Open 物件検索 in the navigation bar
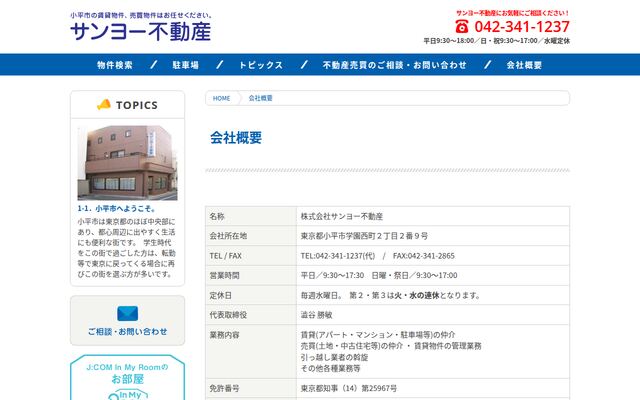Screen dimensions: 640x400 (x=115, y=65)
